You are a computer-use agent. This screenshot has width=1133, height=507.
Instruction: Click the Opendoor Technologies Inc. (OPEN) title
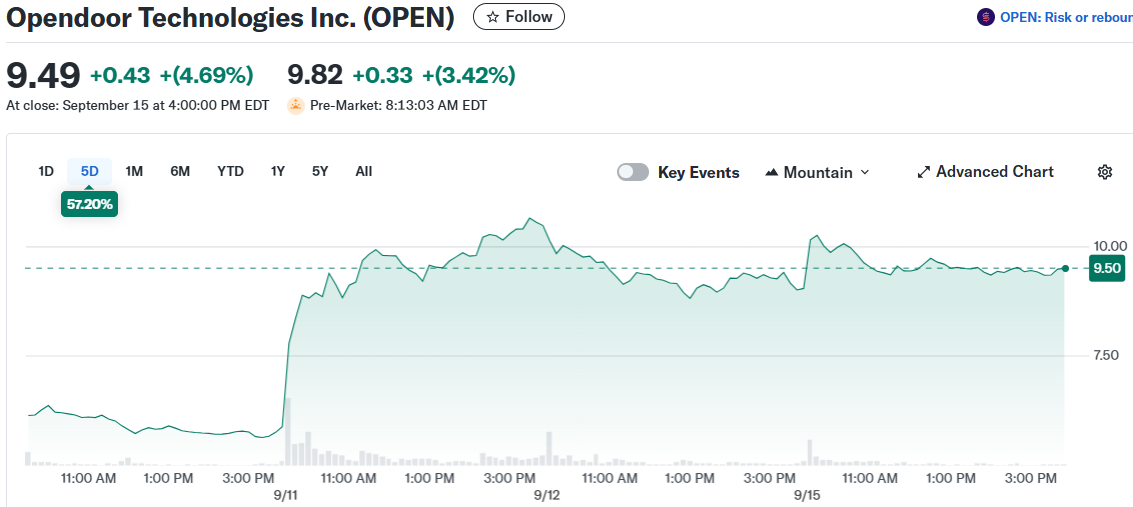pos(231,18)
